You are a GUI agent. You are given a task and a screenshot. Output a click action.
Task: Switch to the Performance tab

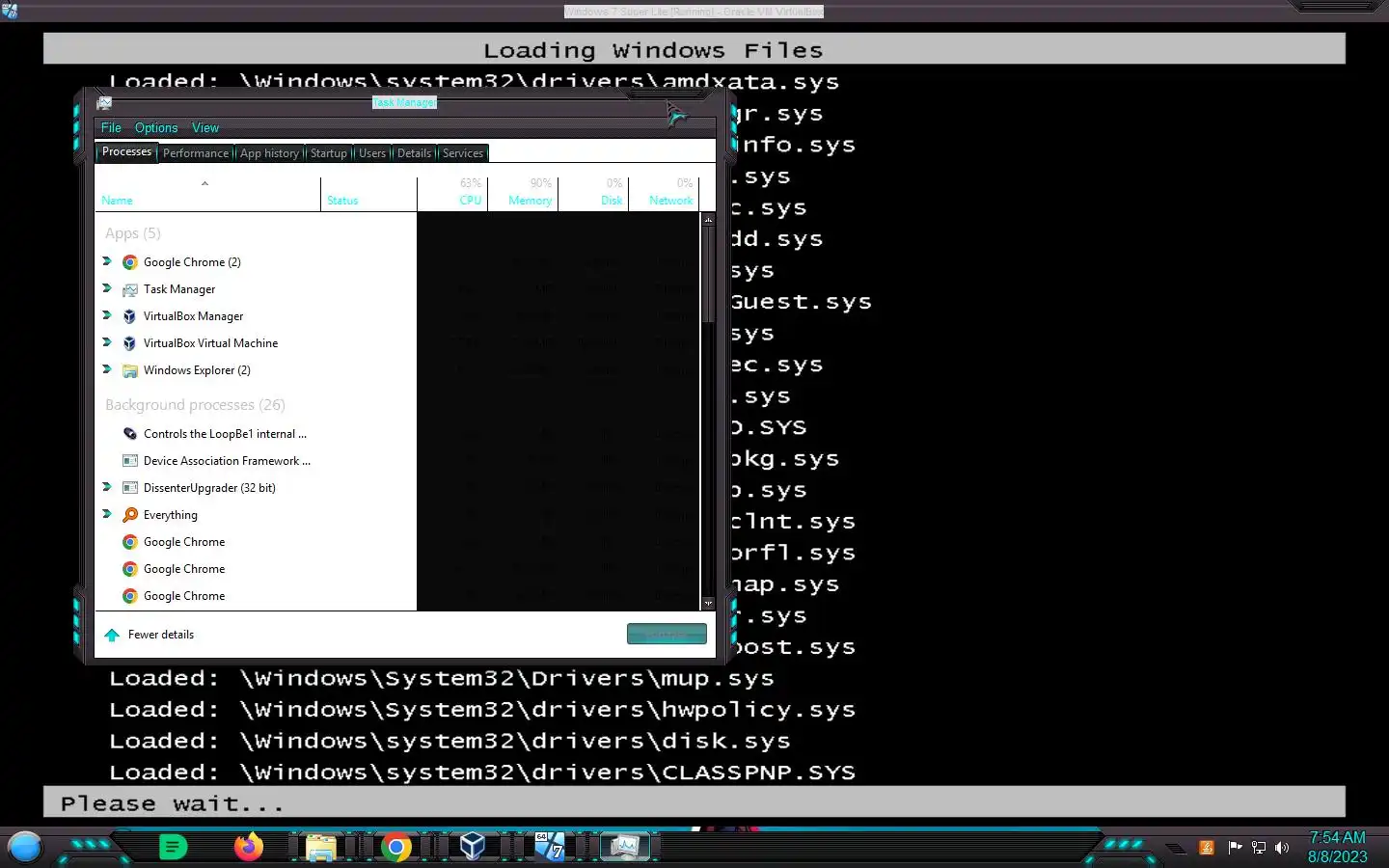click(x=196, y=153)
